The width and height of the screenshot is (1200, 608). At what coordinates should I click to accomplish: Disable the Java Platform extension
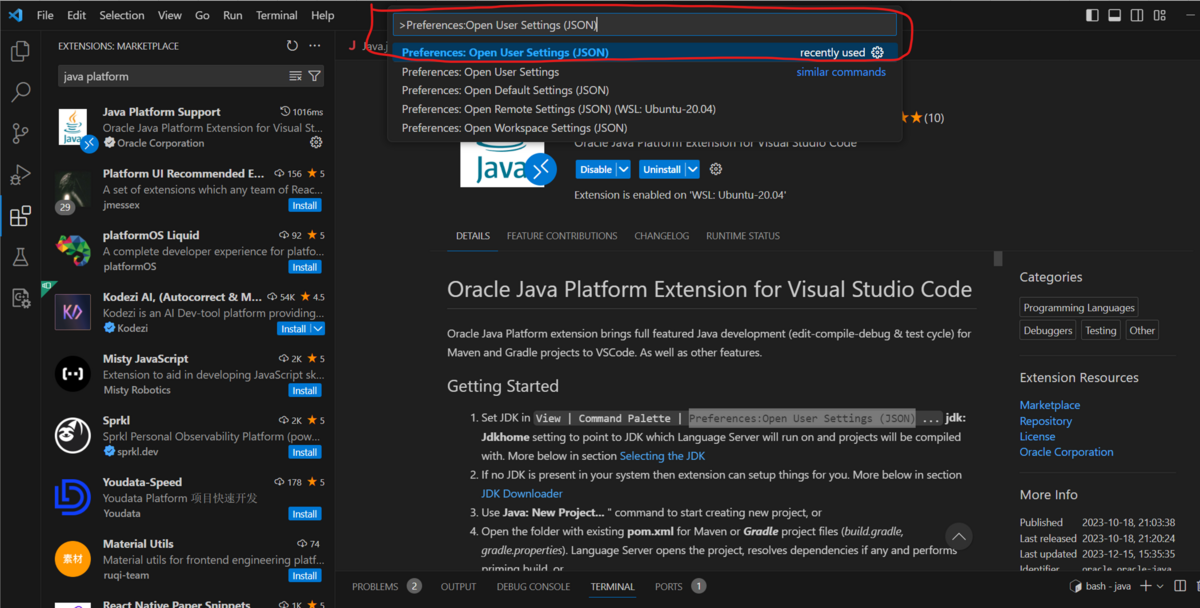click(x=595, y=170)
